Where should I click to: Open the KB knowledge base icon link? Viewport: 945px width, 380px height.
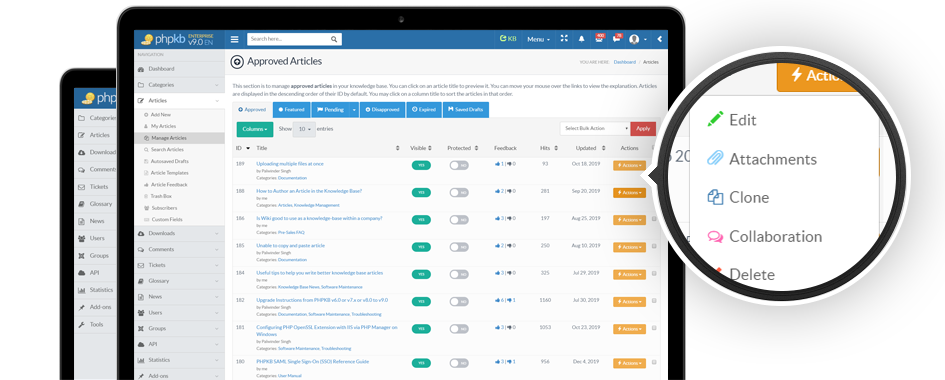[x=508, y=39]
